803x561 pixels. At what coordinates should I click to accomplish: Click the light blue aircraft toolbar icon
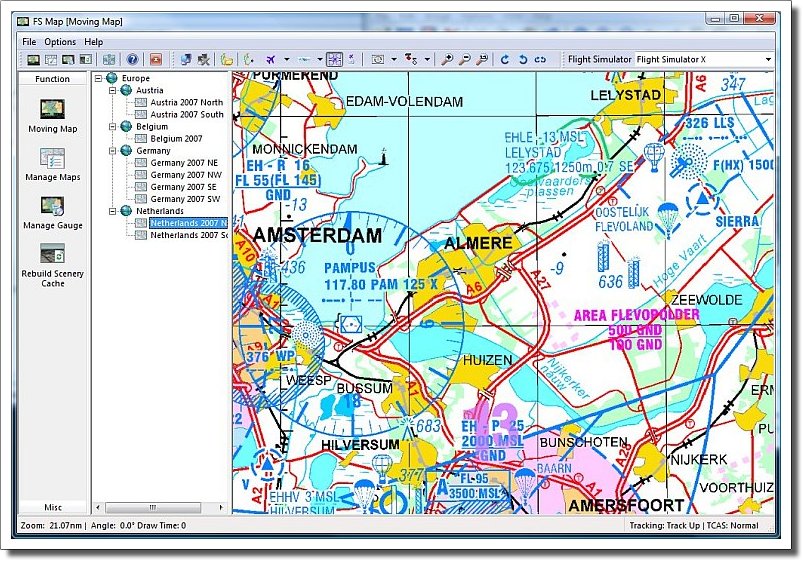(x=304, y=60)
